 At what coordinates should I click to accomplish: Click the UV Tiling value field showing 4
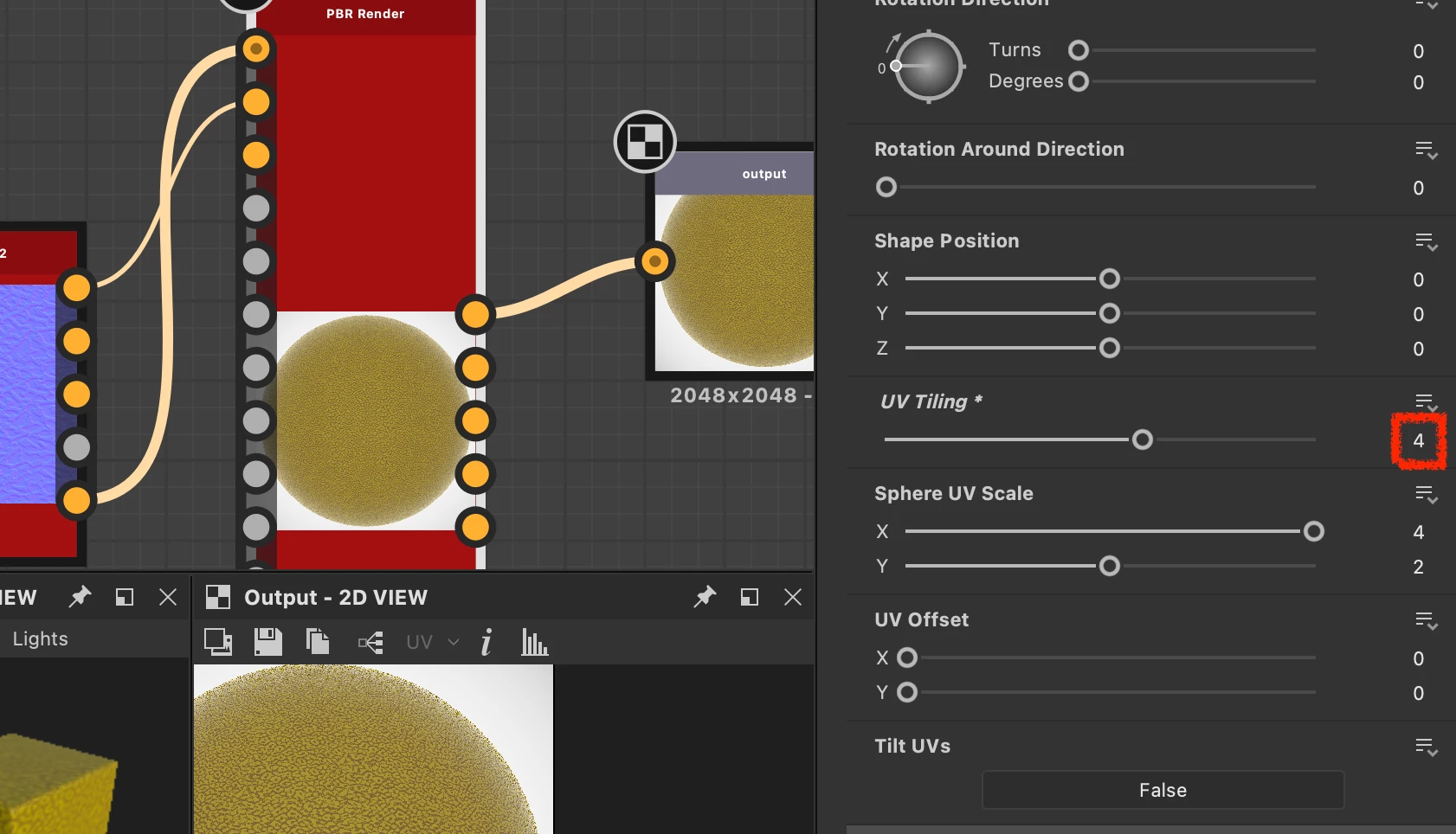point(1419,440)
